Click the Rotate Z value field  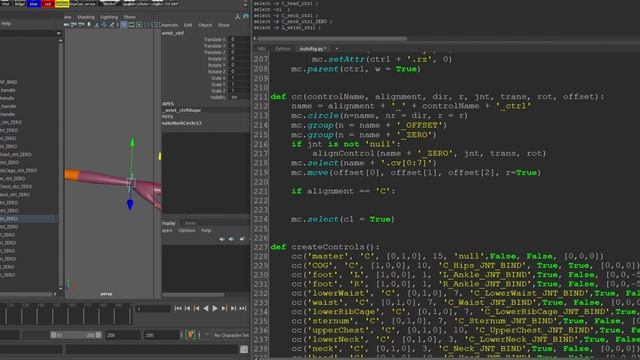[240, 72]
